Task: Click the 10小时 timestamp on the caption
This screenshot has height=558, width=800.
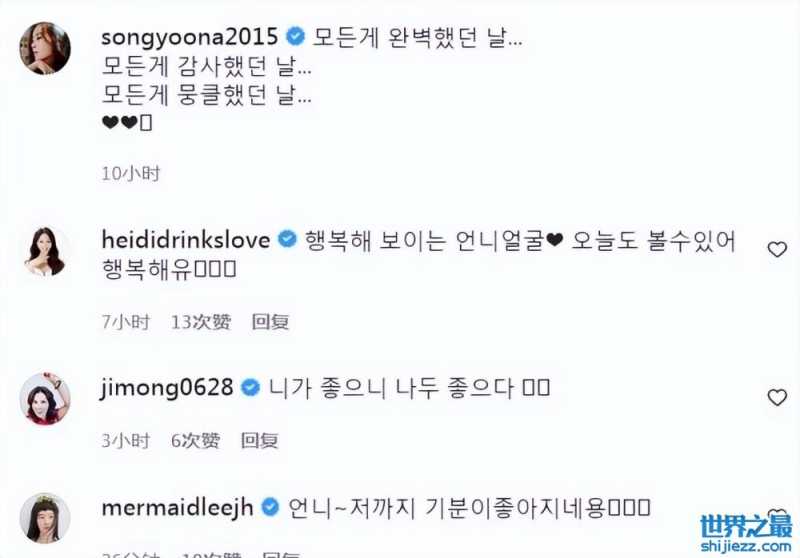Action: pos(131,173)
